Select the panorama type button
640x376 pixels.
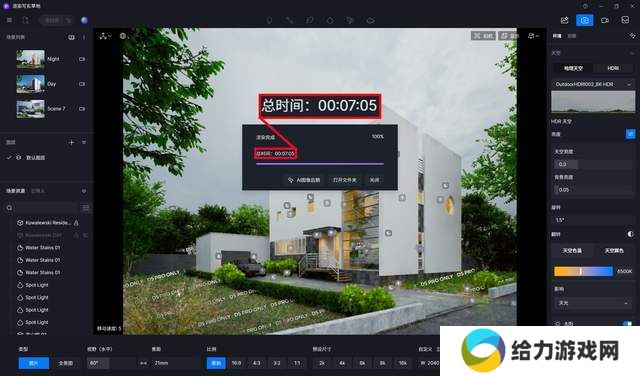coord(66,363)
